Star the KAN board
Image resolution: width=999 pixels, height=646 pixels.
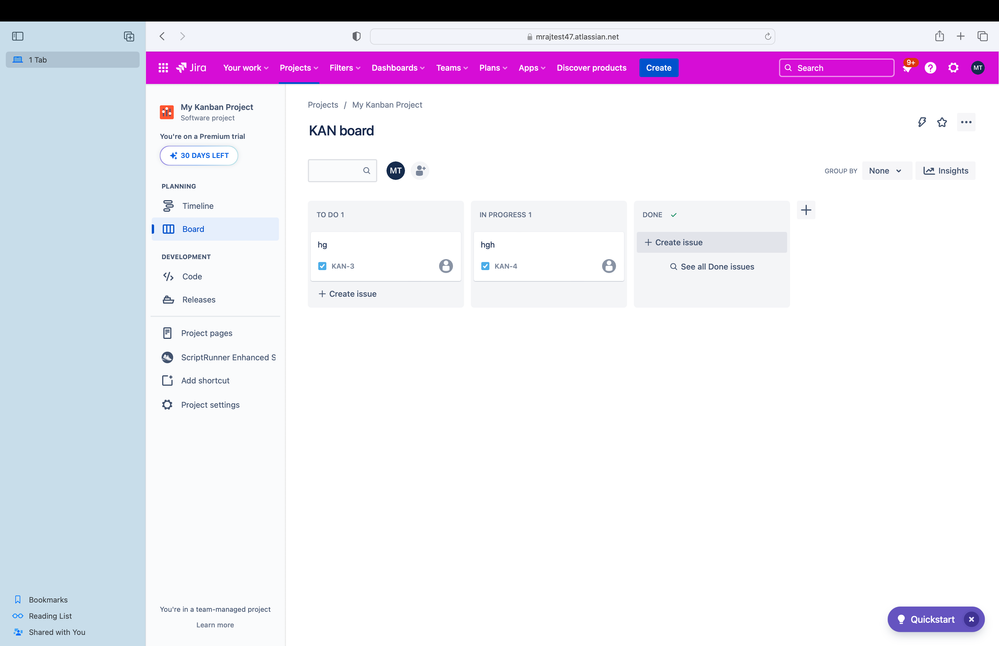pyautogui.click(x=942, y=122)
